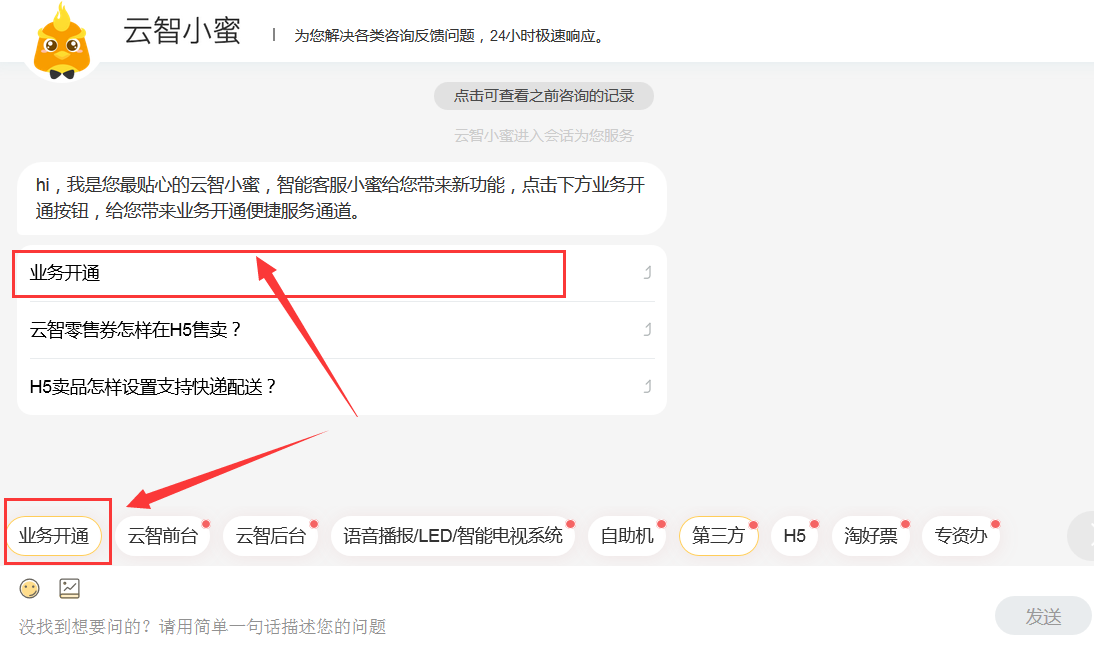Select the H5 category chip

pos(795,536)
